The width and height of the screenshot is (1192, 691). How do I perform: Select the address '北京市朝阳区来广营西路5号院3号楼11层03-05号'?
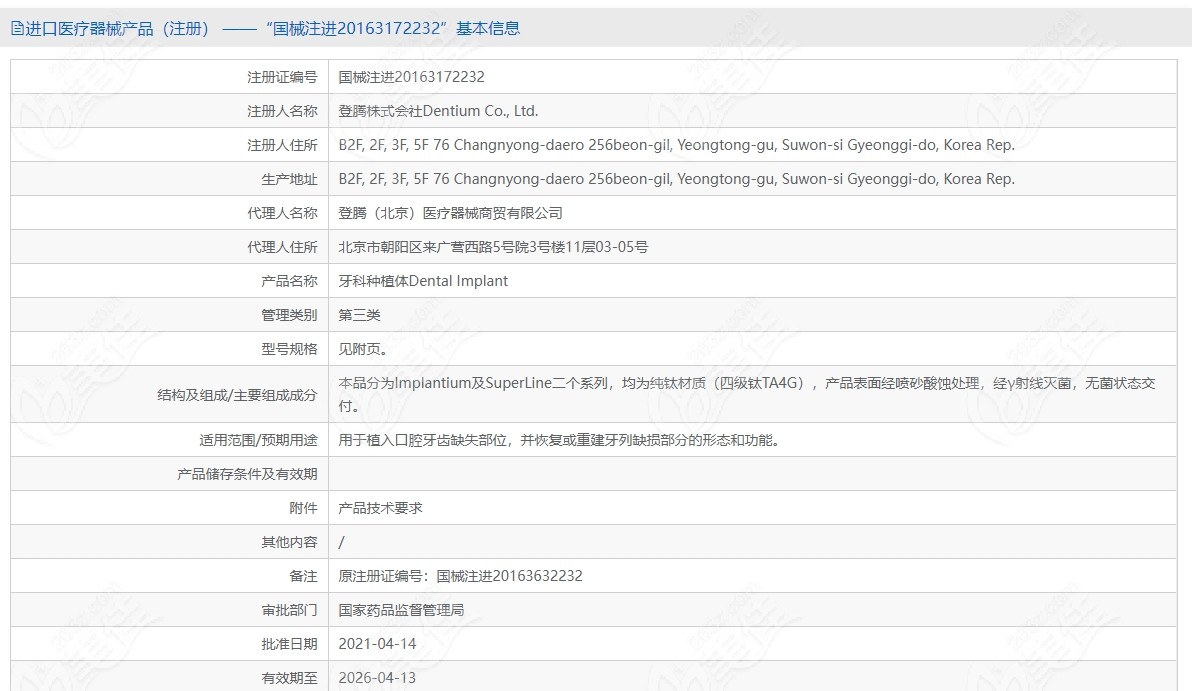[493, 247]
